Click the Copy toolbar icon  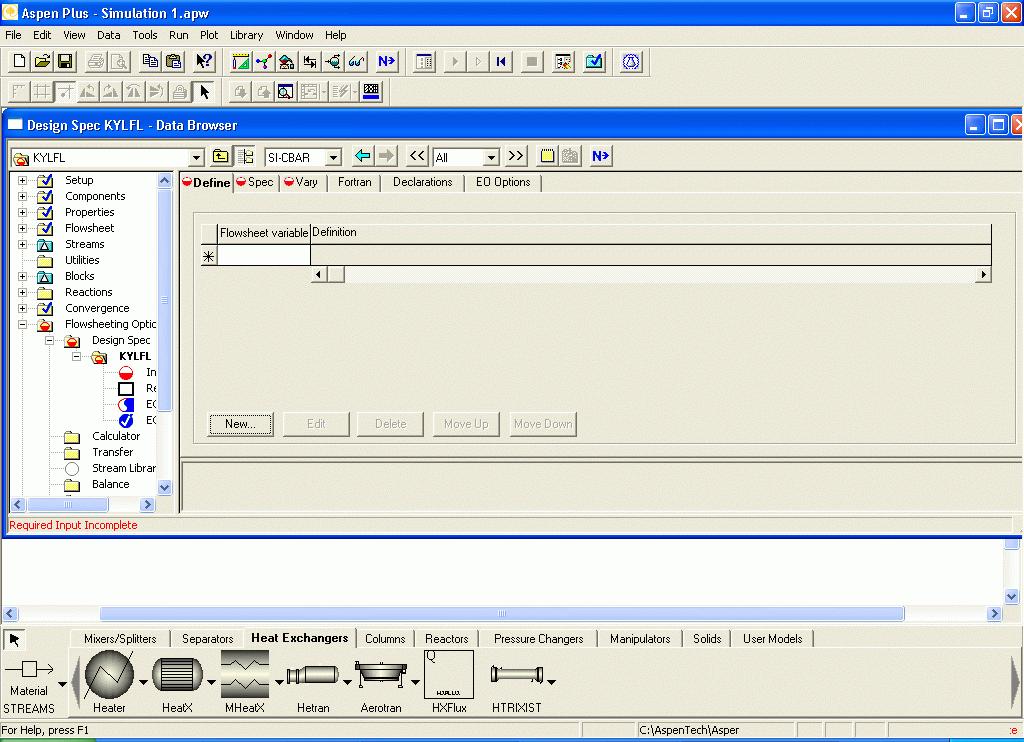coord(150,61)
